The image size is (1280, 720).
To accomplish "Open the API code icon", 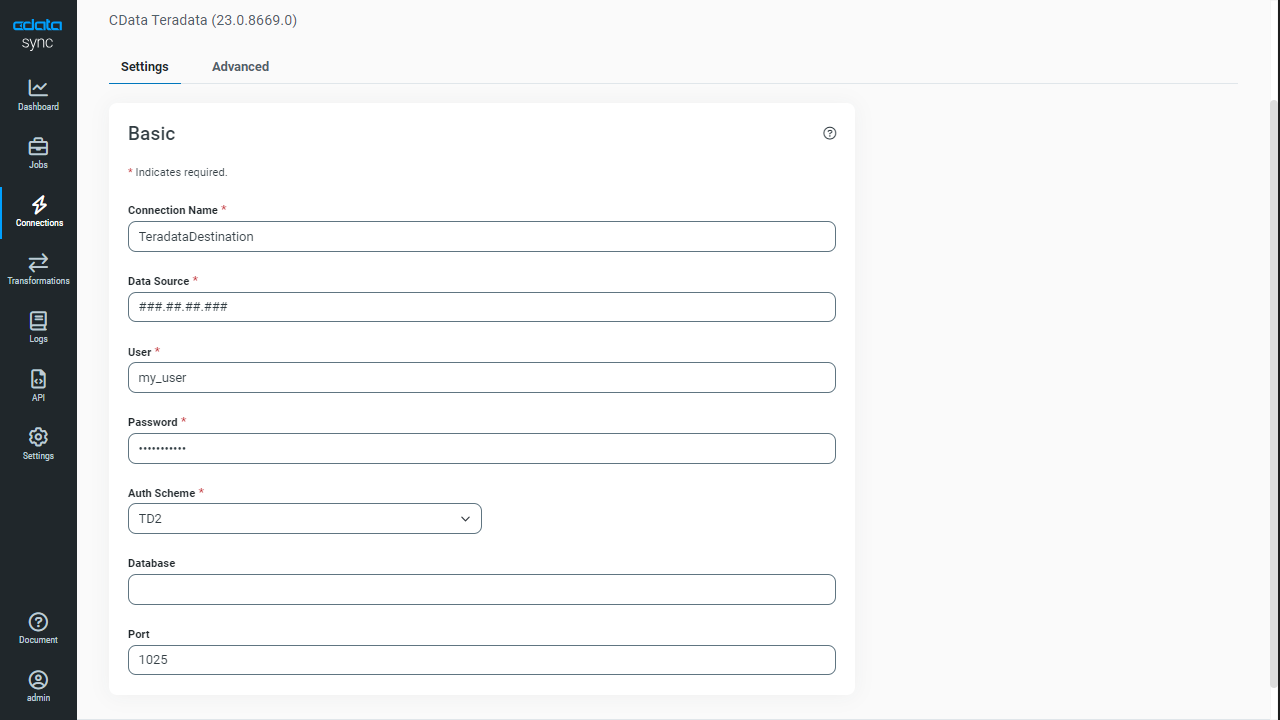I will [x=38, y=379].
